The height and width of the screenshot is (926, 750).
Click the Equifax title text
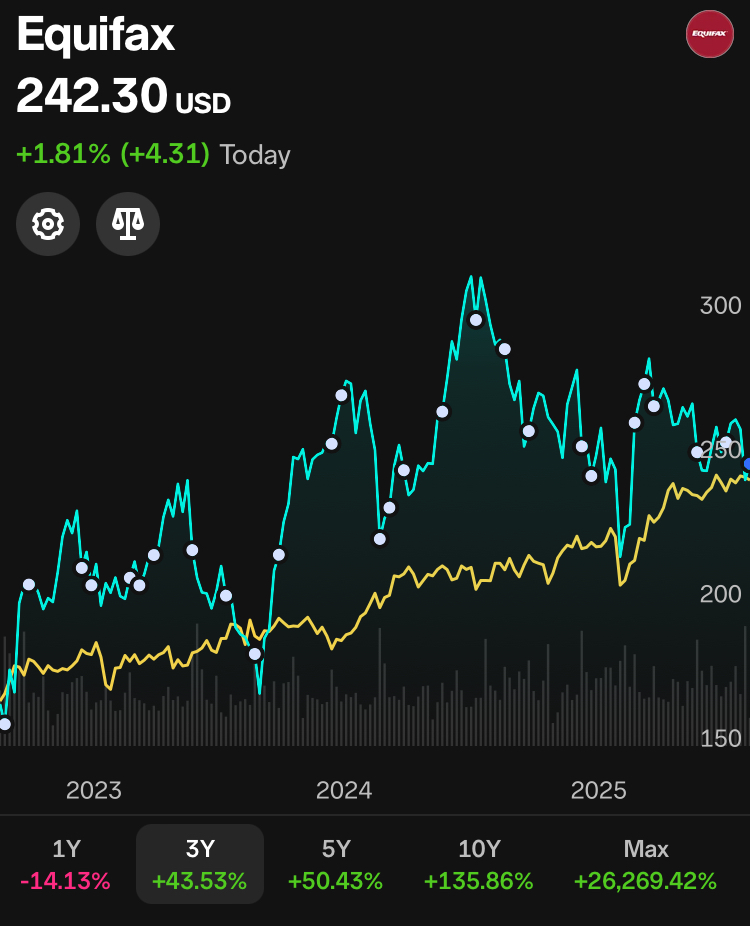click(96, 34)
